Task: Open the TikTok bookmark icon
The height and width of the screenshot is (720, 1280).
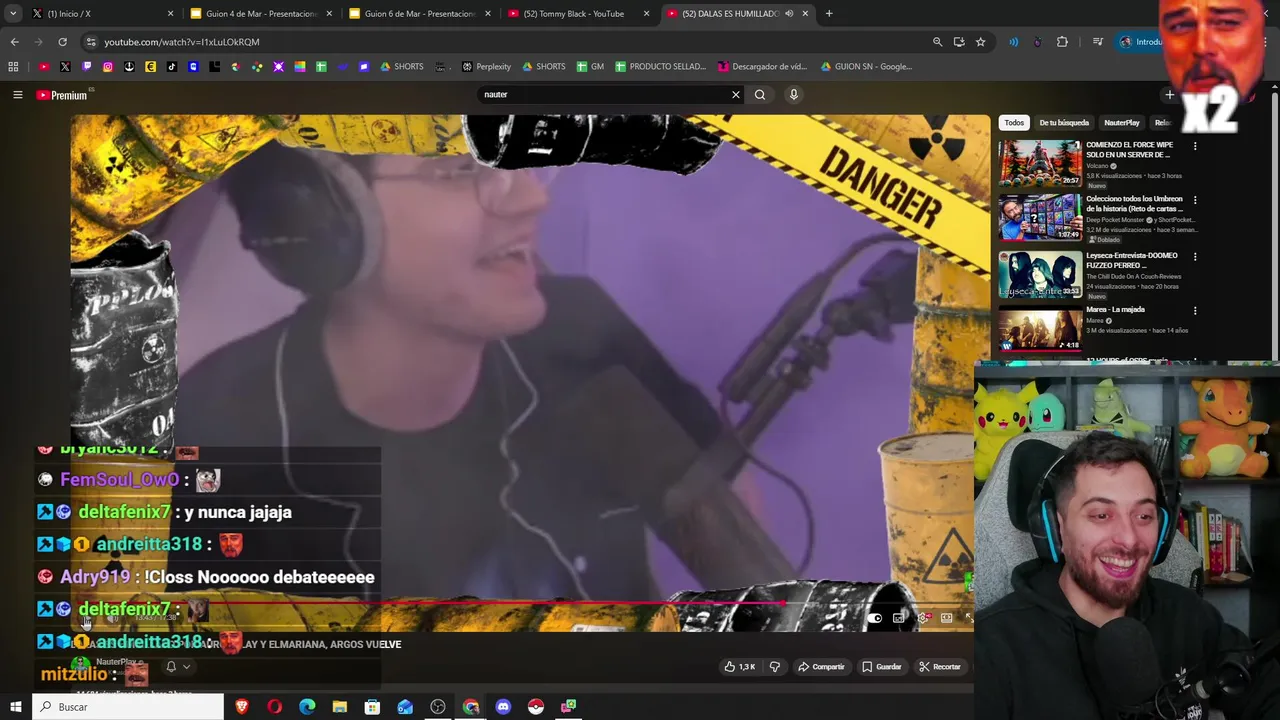Action: click(x=172, y=67)
